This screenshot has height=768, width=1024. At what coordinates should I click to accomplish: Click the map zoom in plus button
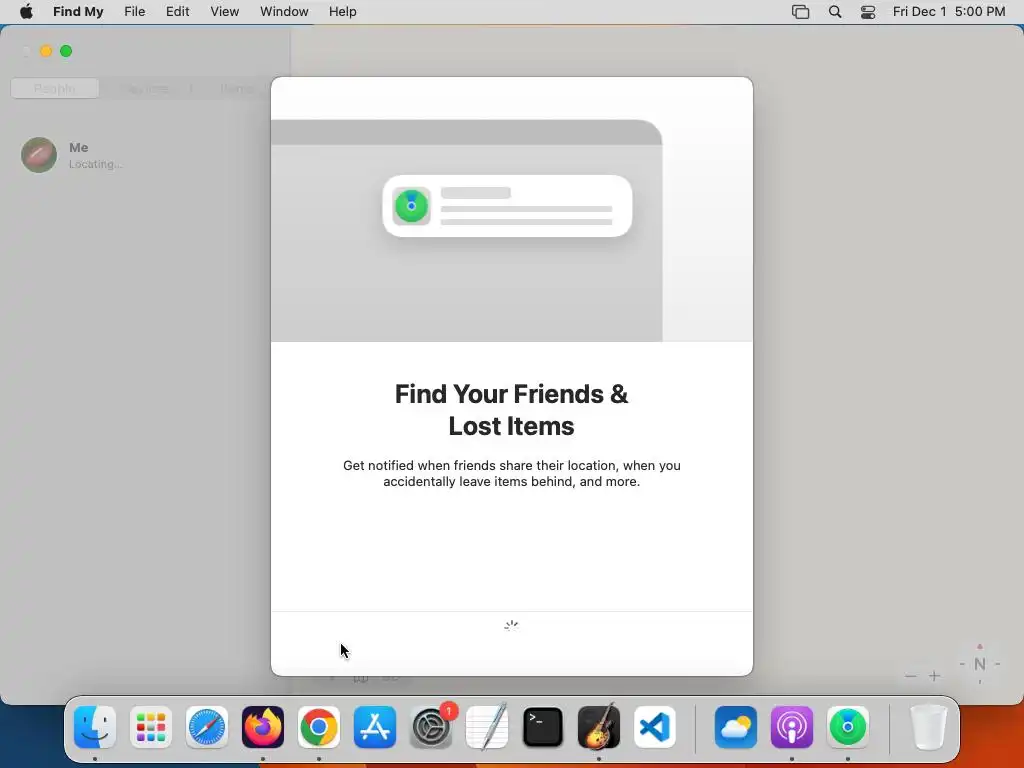pos(935,676)
